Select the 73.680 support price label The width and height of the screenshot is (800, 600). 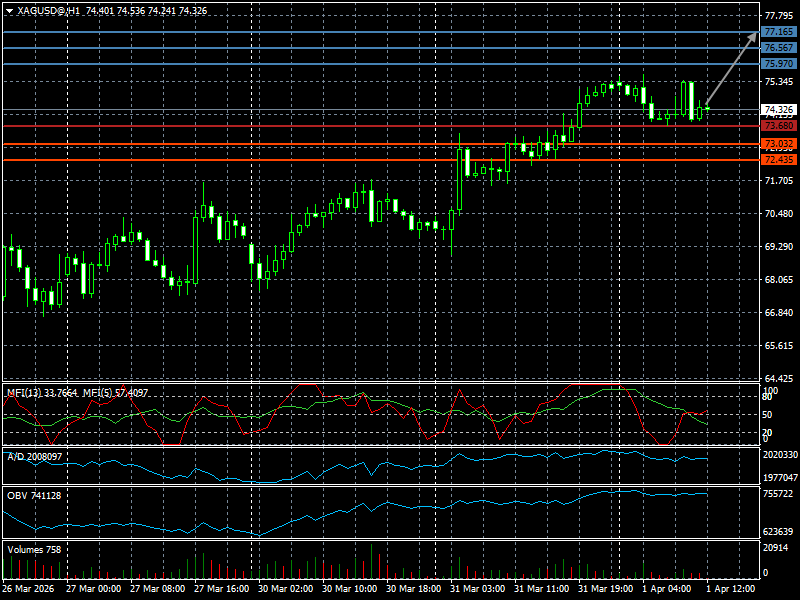tap(778, 126)
